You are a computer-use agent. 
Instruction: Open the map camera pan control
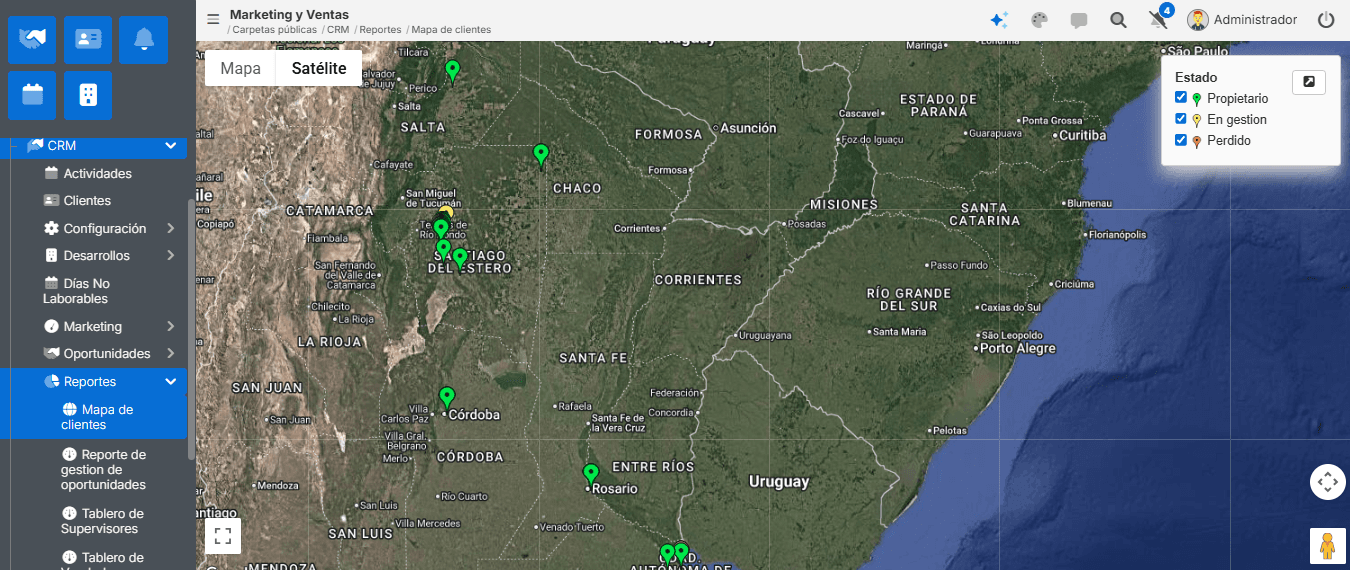(1328, 482)
